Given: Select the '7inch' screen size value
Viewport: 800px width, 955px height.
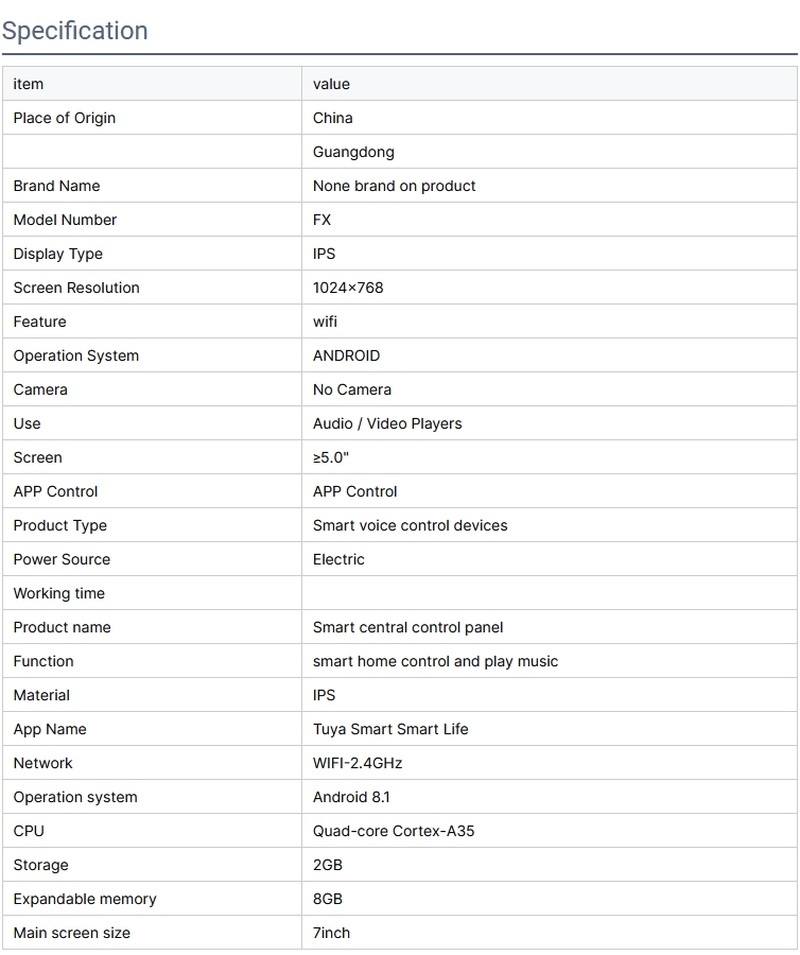Looking at the screenshot, I should pos(331,934).
